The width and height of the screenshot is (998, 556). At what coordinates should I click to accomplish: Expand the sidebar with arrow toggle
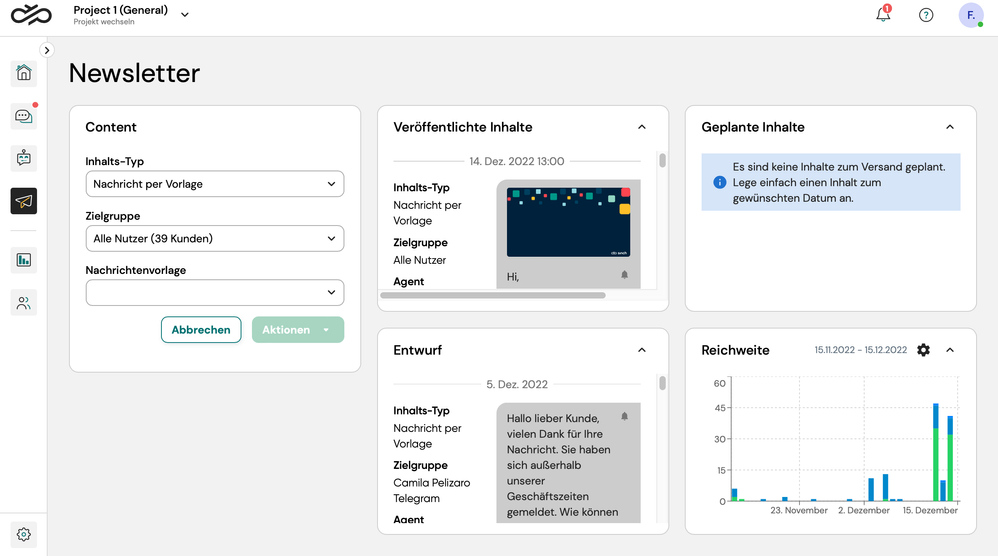pos(46,50)
